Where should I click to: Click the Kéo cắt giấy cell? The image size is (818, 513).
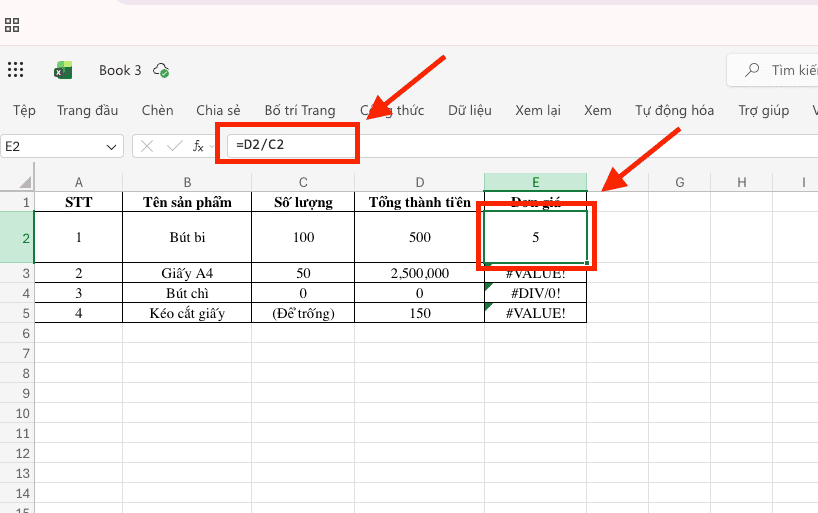pos(187,313)
